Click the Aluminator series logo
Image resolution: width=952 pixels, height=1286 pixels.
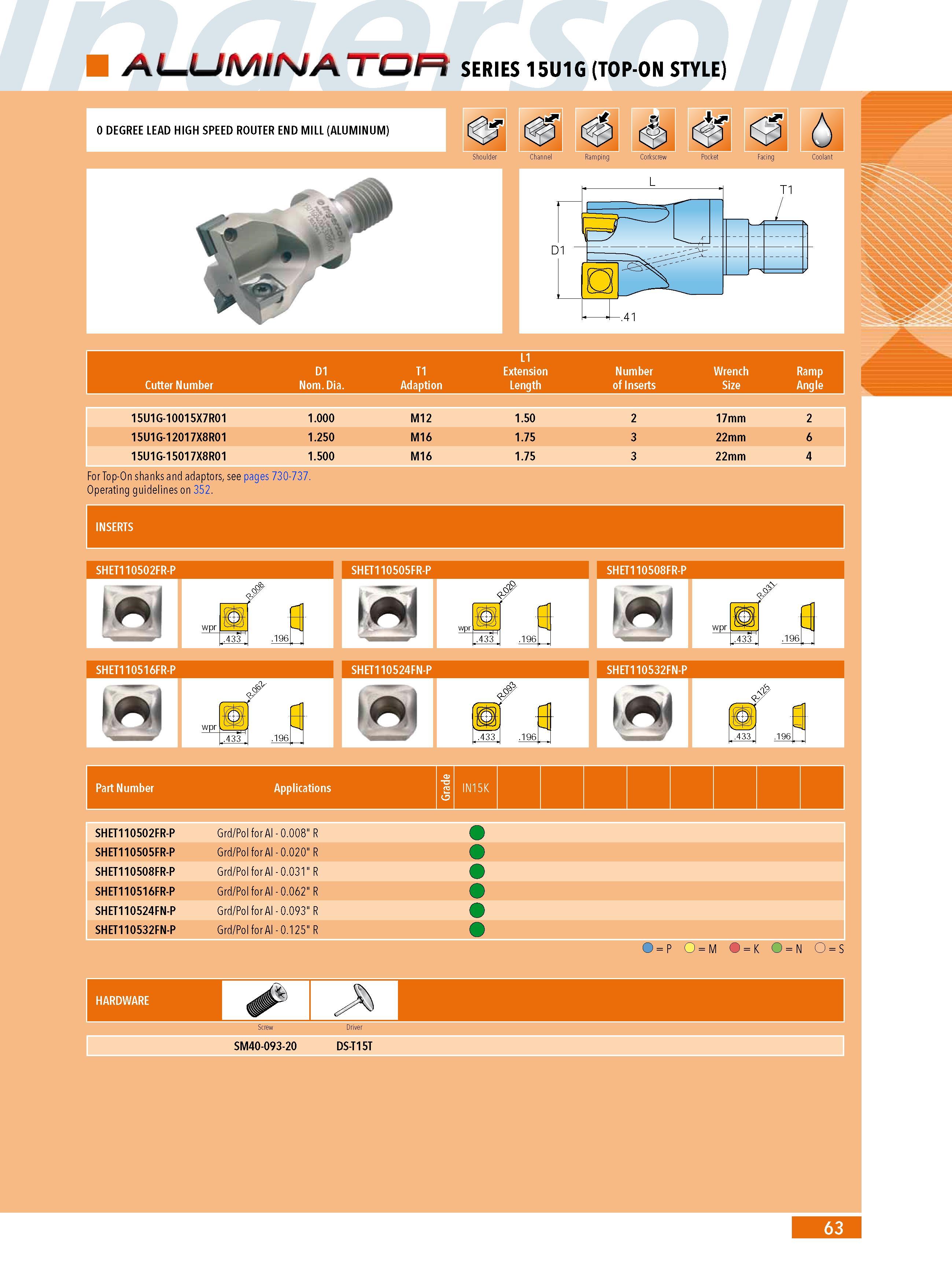(285, 65)
